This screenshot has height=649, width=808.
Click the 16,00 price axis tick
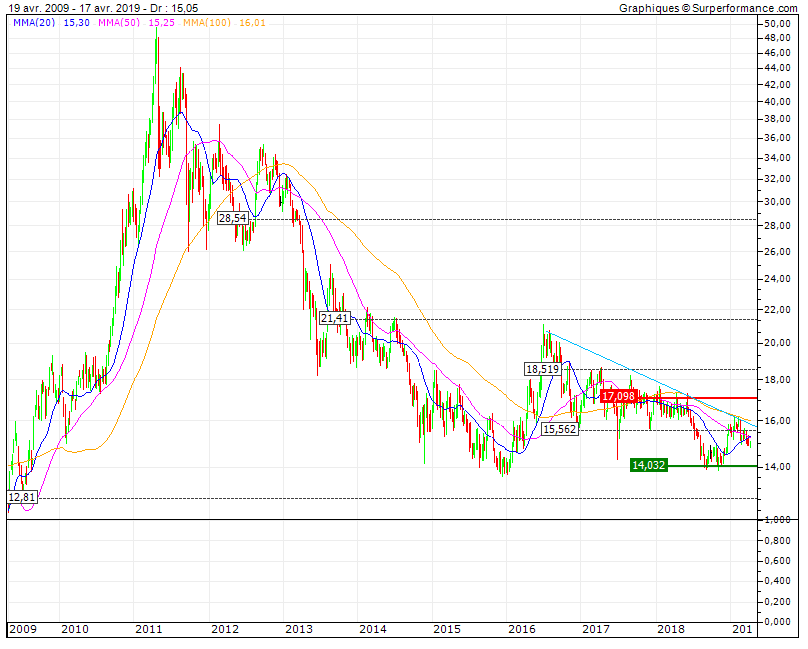(777, 420)
